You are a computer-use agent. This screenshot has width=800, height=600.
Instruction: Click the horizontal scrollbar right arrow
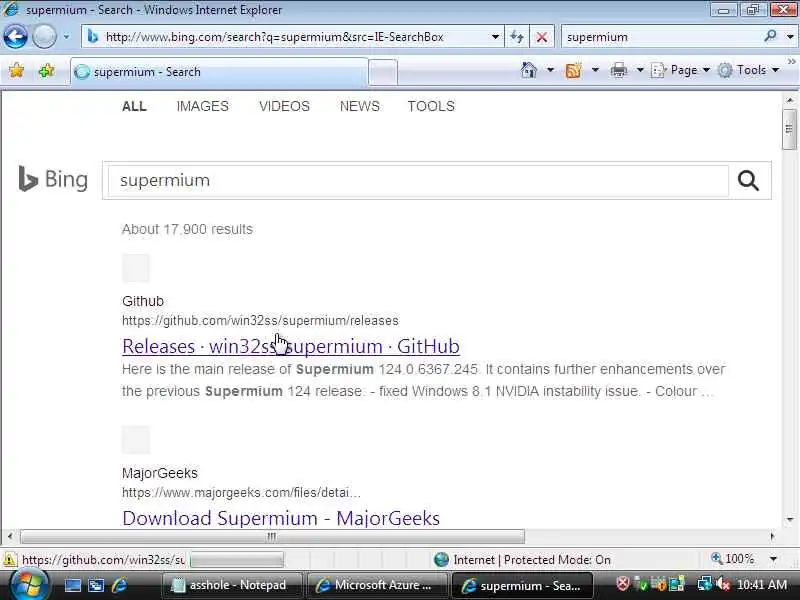(772, 536)
